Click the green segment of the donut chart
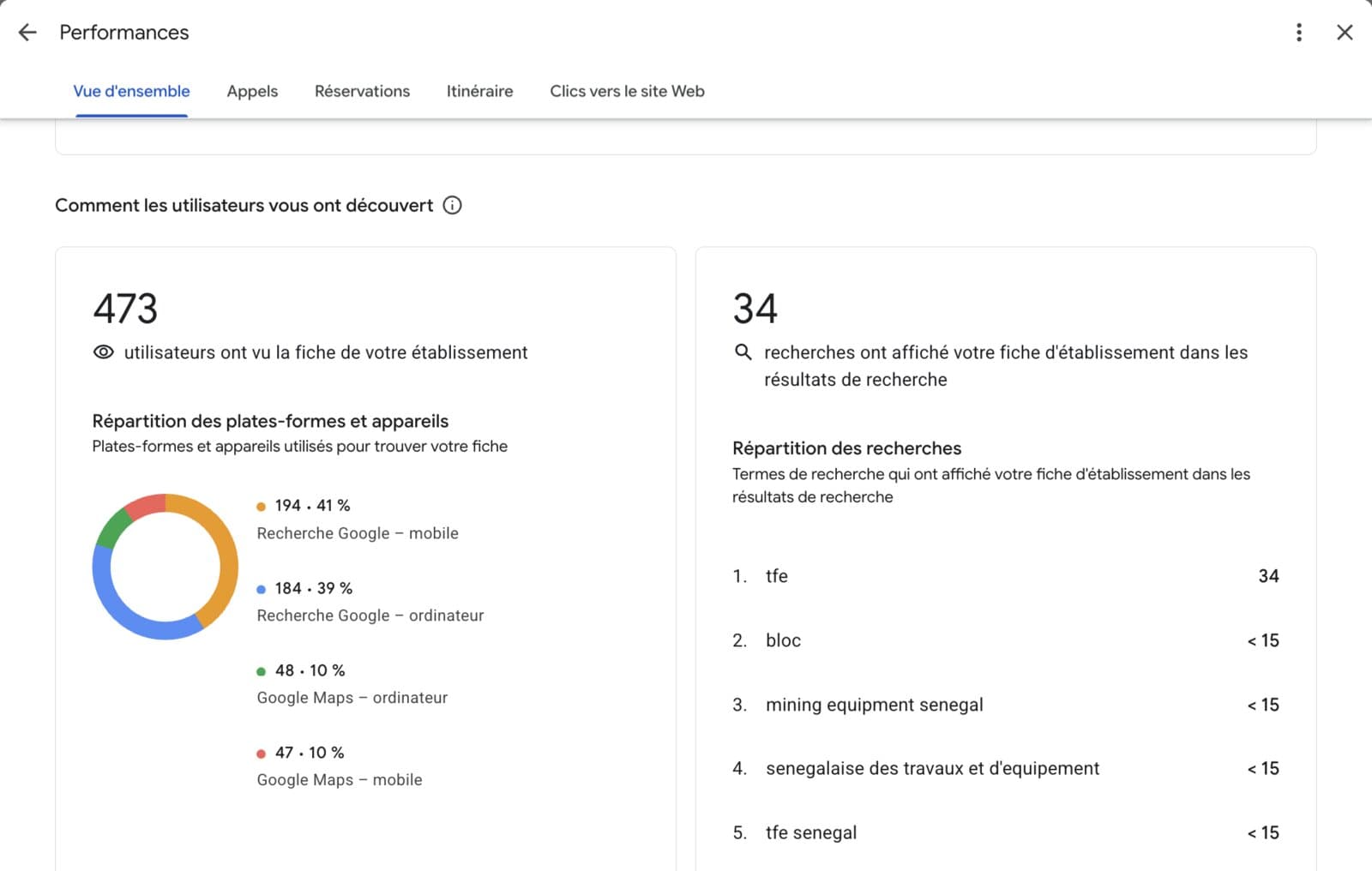Screen dimensions: 1372x871 tap(112, 529)
